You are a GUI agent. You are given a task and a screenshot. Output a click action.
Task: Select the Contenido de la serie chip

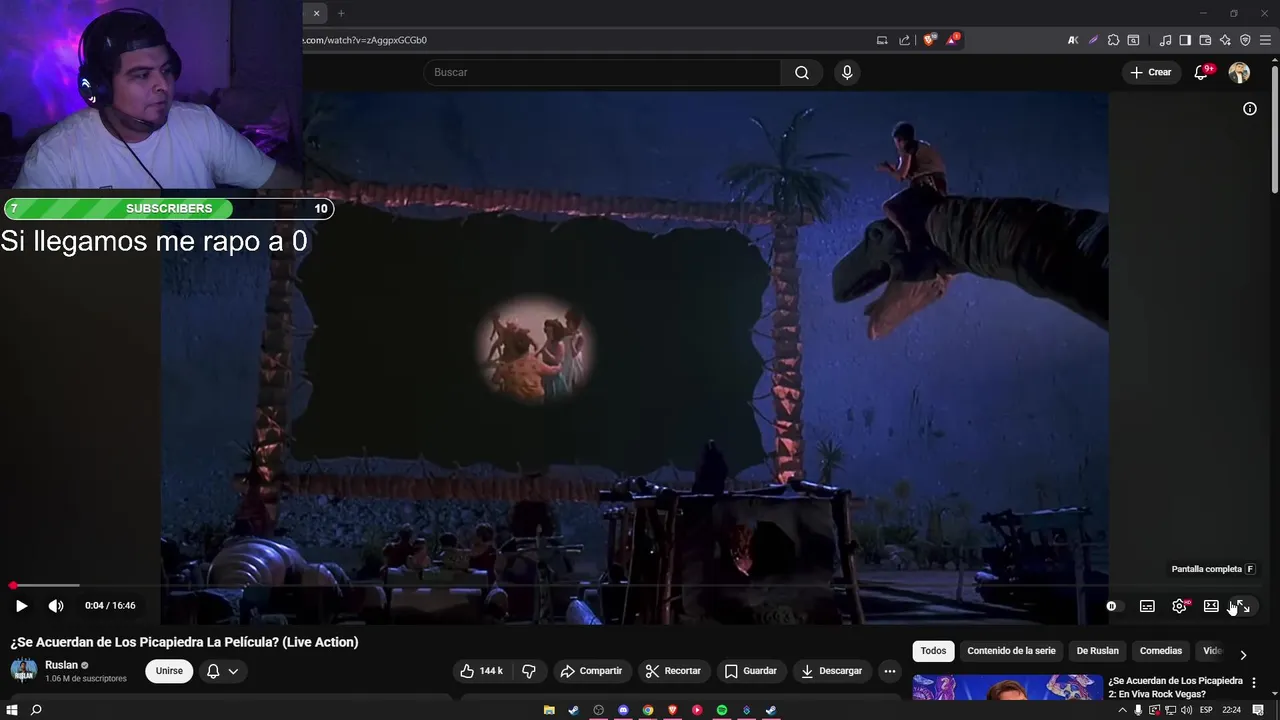point(1011,651)
